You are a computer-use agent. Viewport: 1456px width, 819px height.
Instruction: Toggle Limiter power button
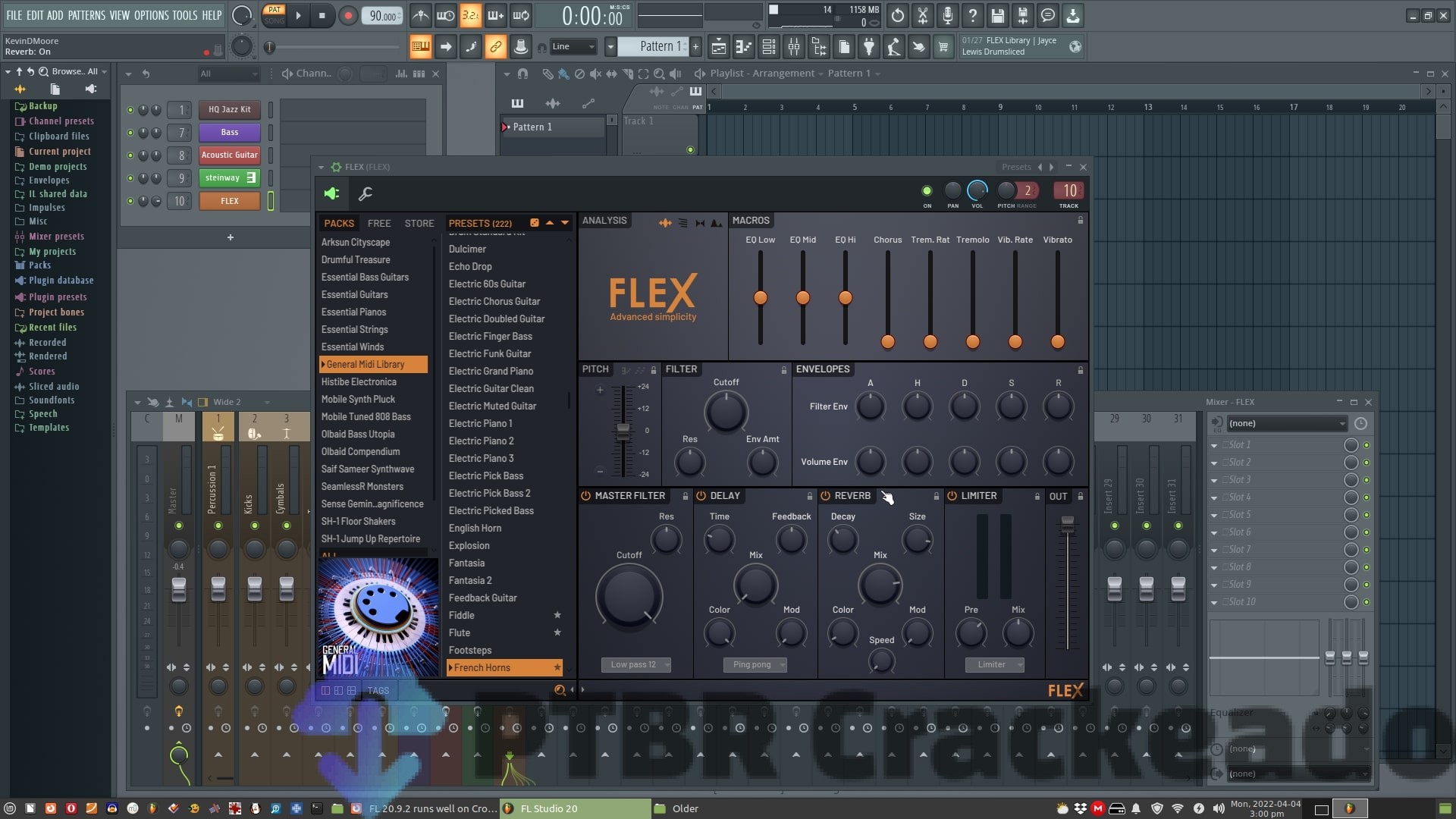coord(952,496)
